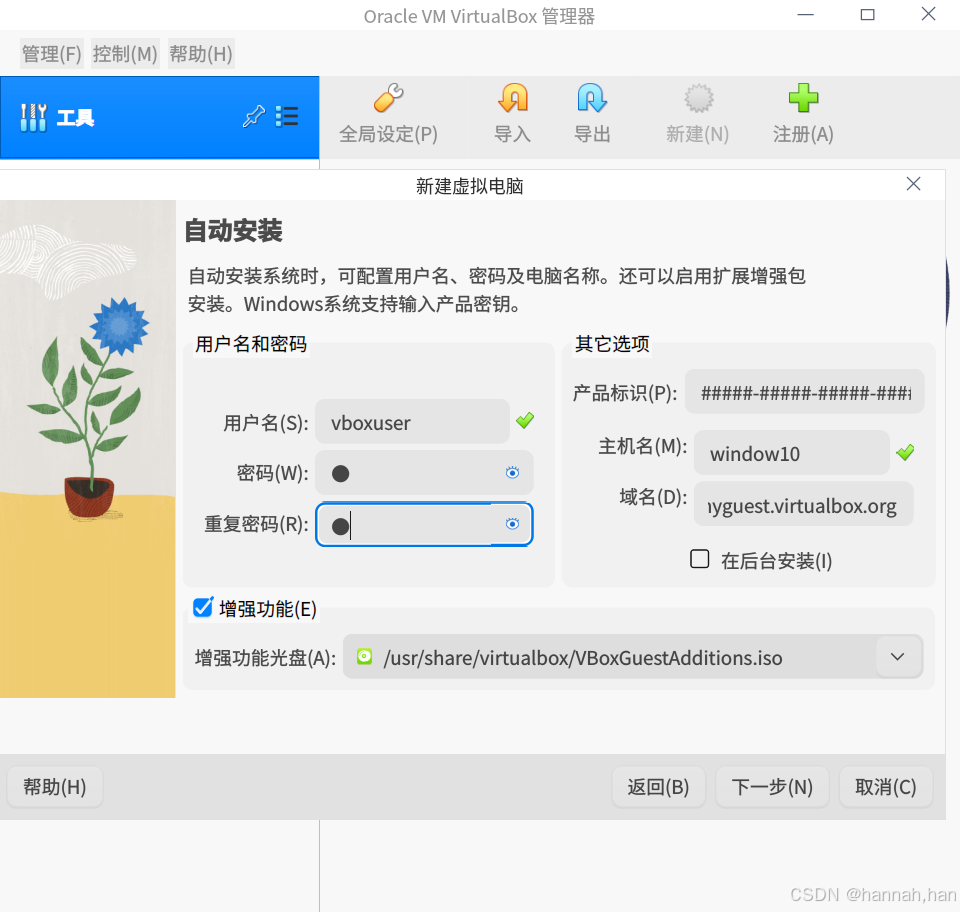The image size is (960, 912).
Task: Click the green plus Register icon
Action: click(x=803, y=98)
